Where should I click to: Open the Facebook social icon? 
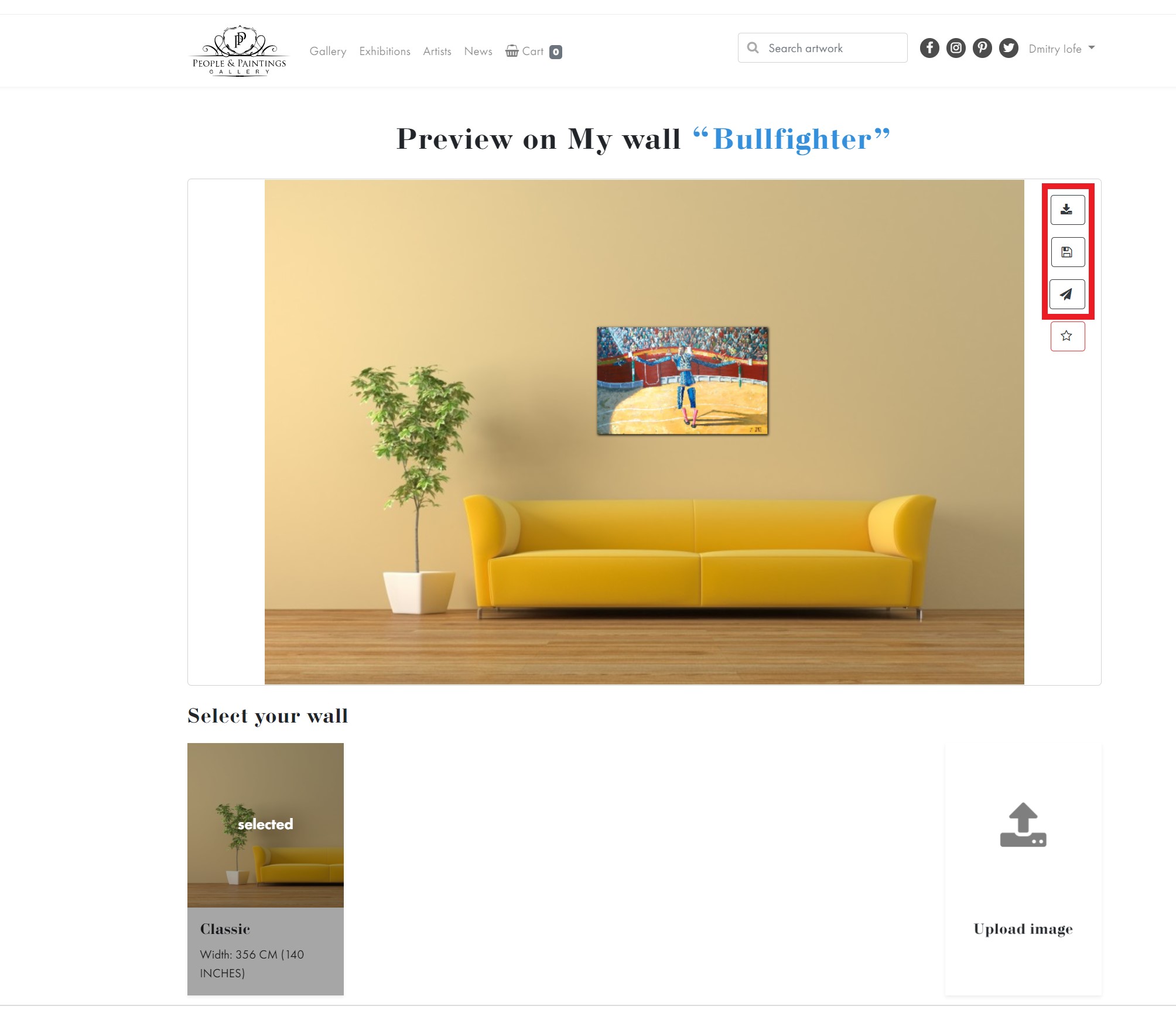[929, 48]
